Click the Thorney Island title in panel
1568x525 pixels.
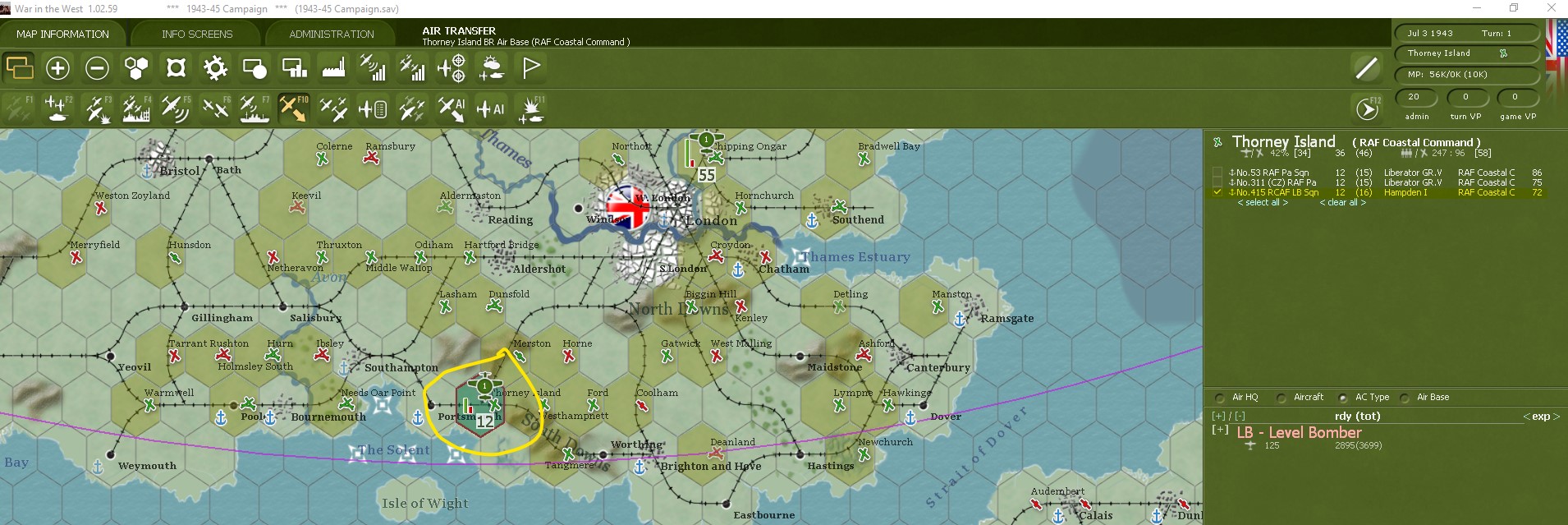point(1283,141)
